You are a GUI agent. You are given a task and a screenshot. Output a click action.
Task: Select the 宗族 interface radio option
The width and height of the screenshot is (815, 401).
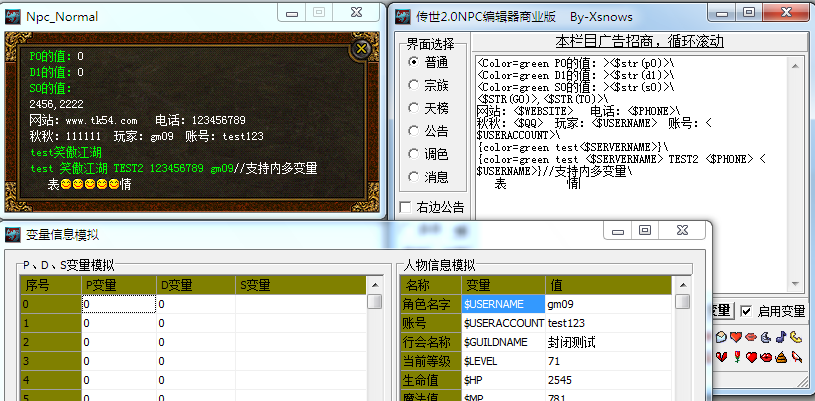pyautogui.click(x=414, y=84)
